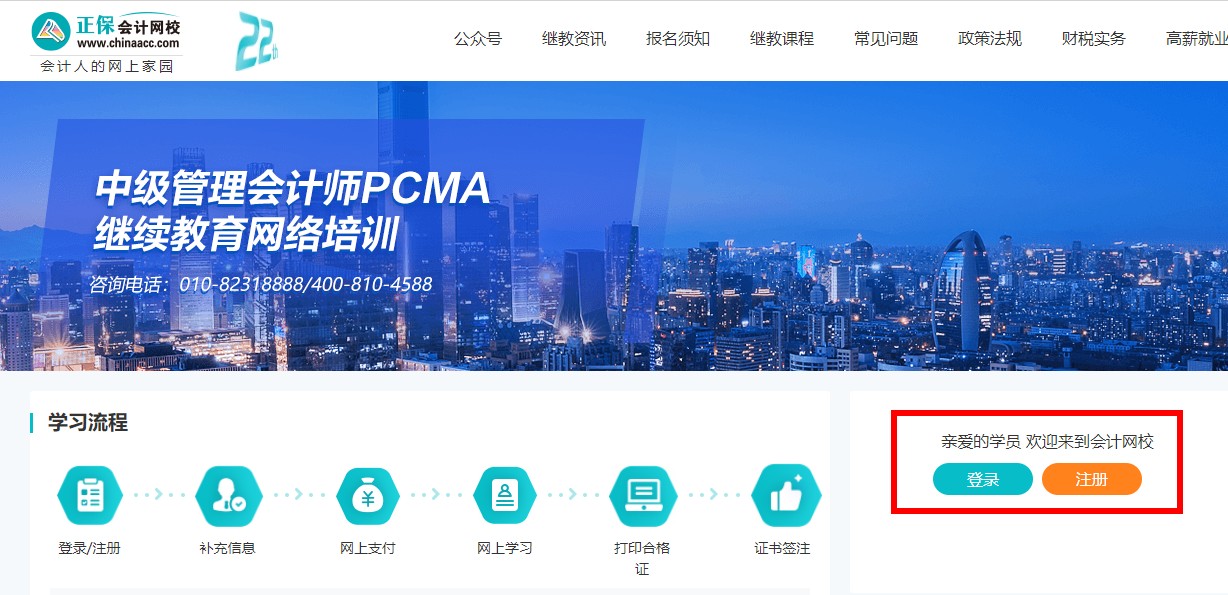Click the orange 注册 button

click(1092, 480)
